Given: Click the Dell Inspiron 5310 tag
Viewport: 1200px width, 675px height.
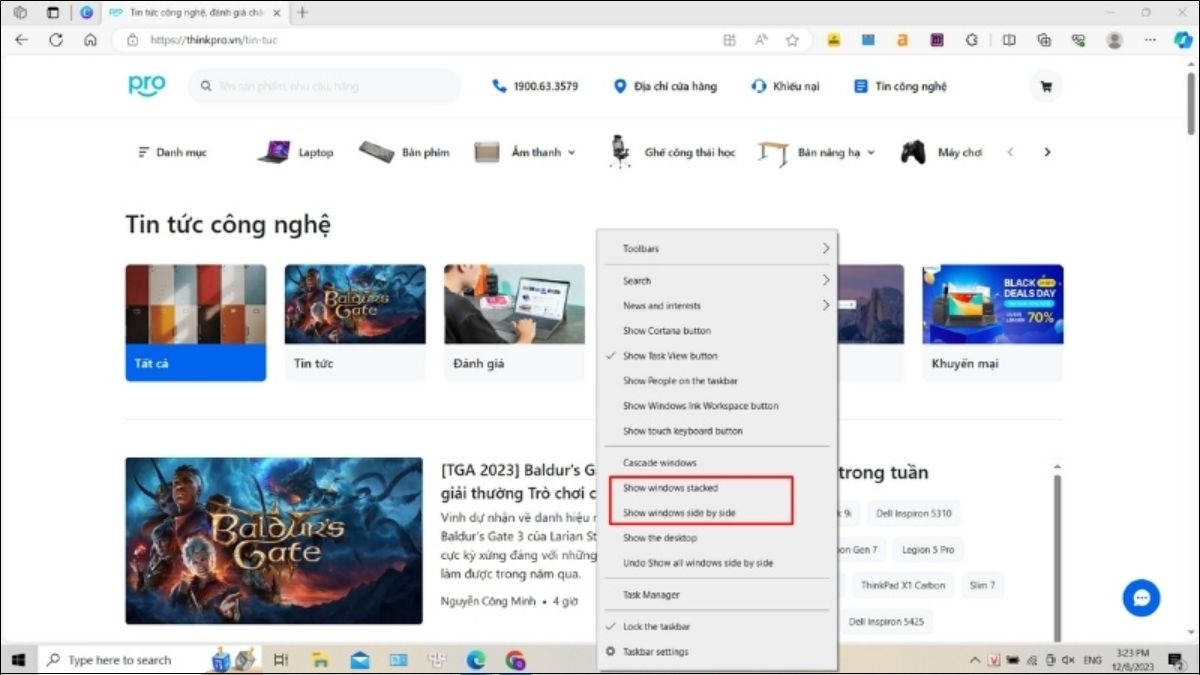Looking at the screenshot, I should tap(914, 514).
